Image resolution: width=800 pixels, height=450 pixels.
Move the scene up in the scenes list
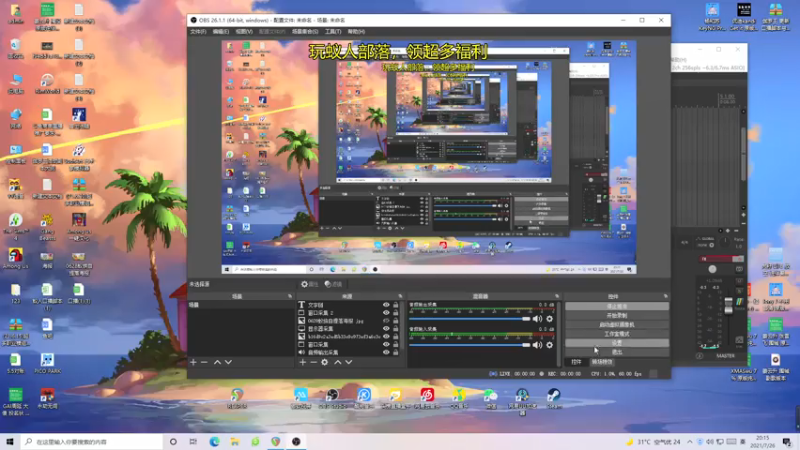217,362
